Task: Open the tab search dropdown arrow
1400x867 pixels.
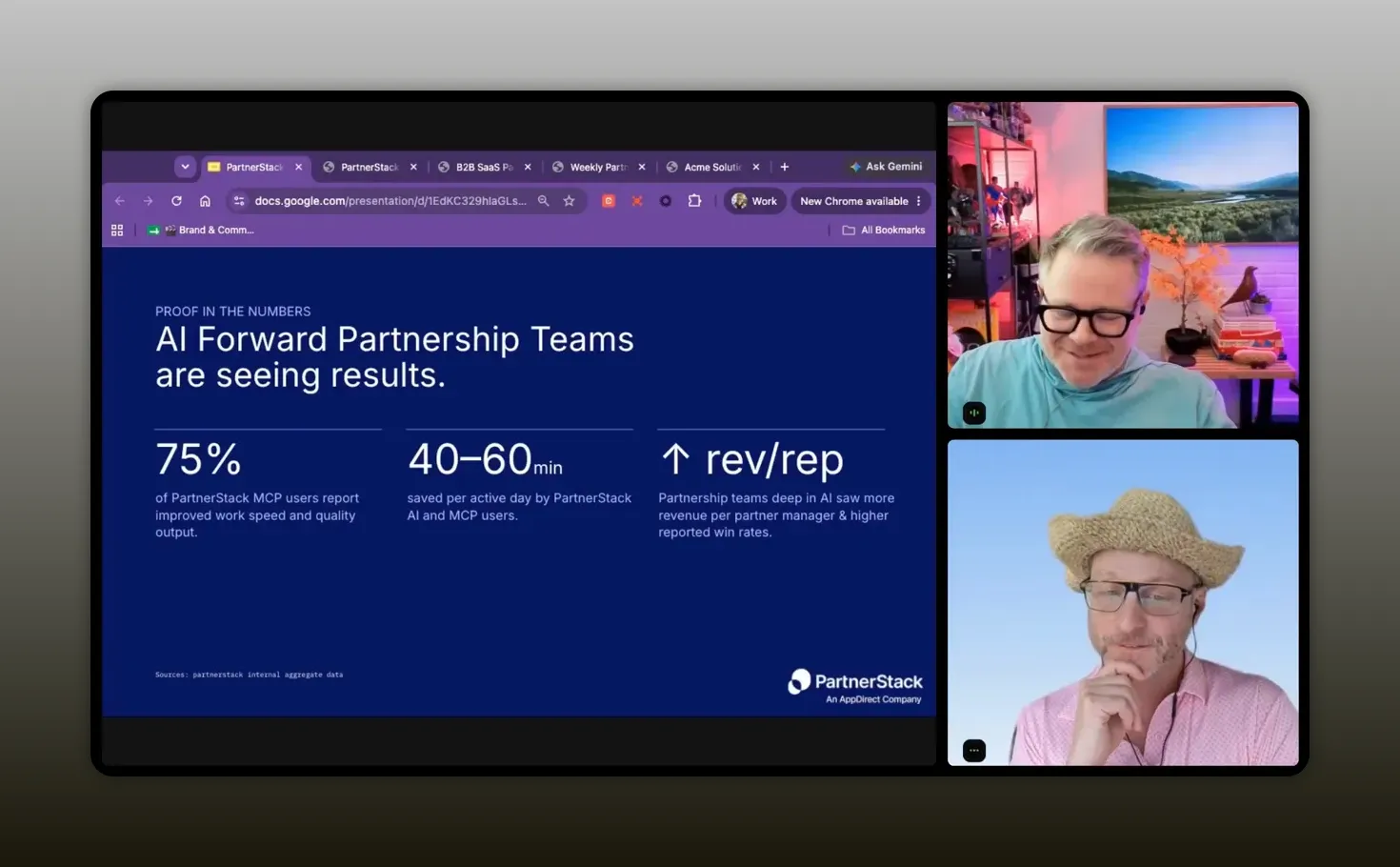Action: (x=185, y=167)
